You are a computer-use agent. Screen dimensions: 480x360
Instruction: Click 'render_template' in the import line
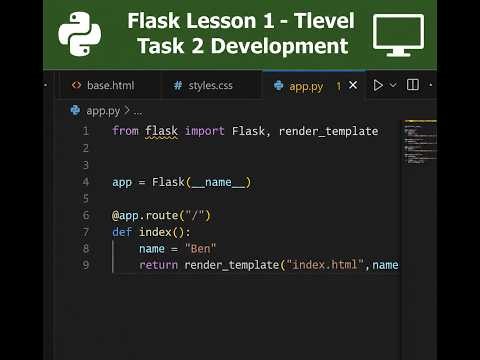[328, 131]
